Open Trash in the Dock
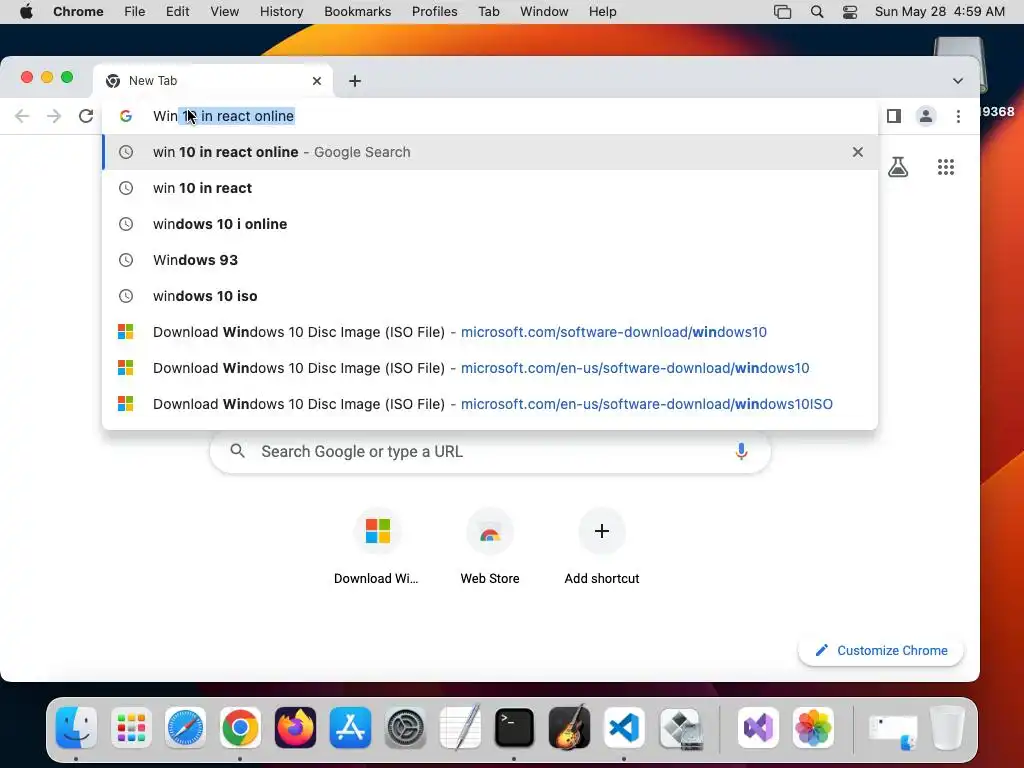 pyautogui.click(x=947, y=728)
